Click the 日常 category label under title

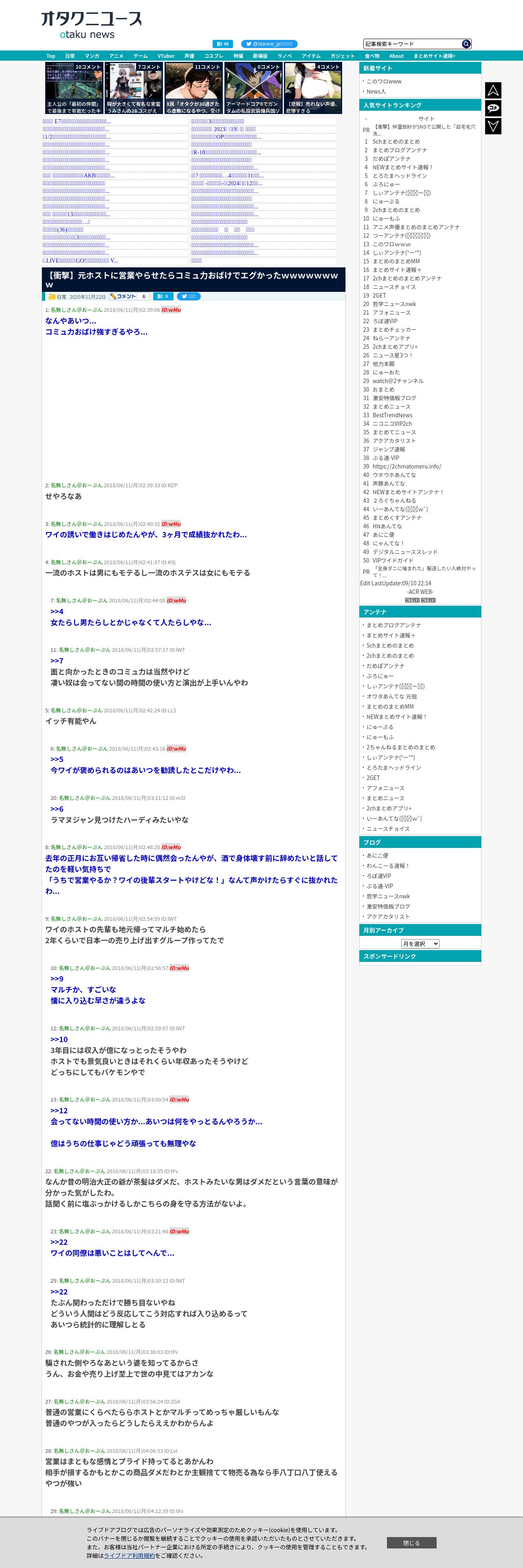[x=62, y=297]
